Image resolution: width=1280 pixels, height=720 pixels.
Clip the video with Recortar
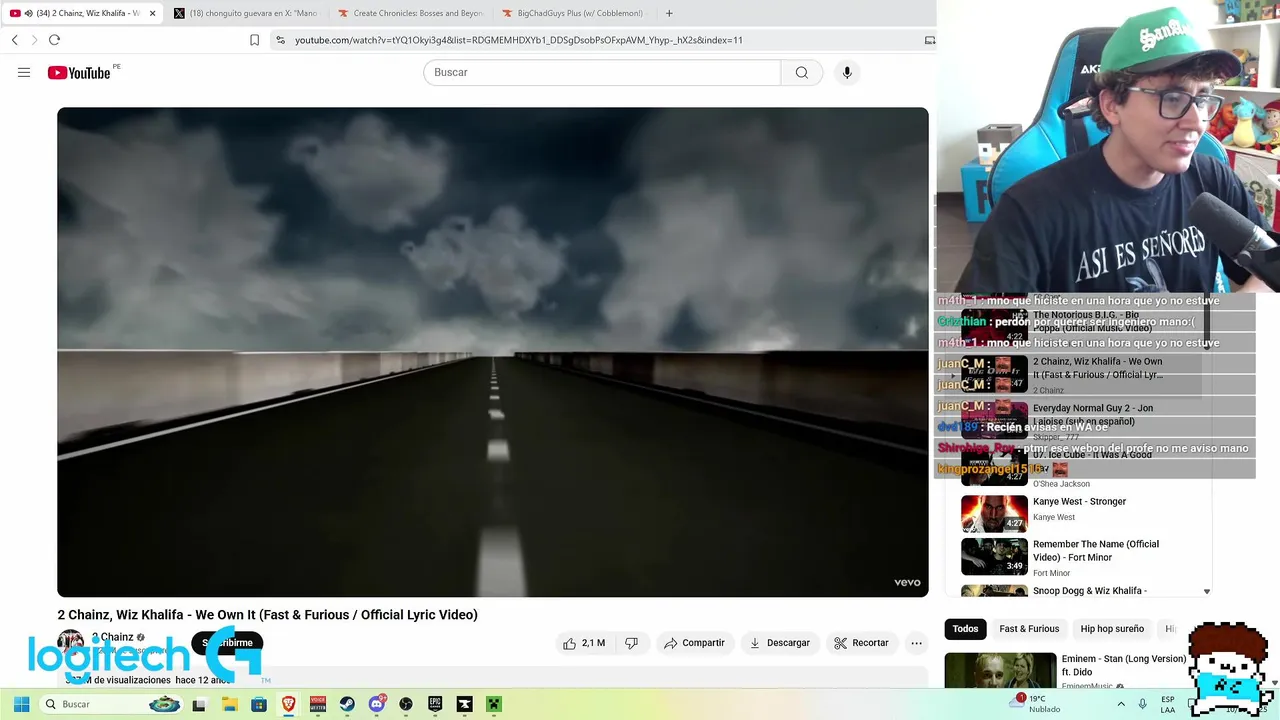tap(861, 643)
